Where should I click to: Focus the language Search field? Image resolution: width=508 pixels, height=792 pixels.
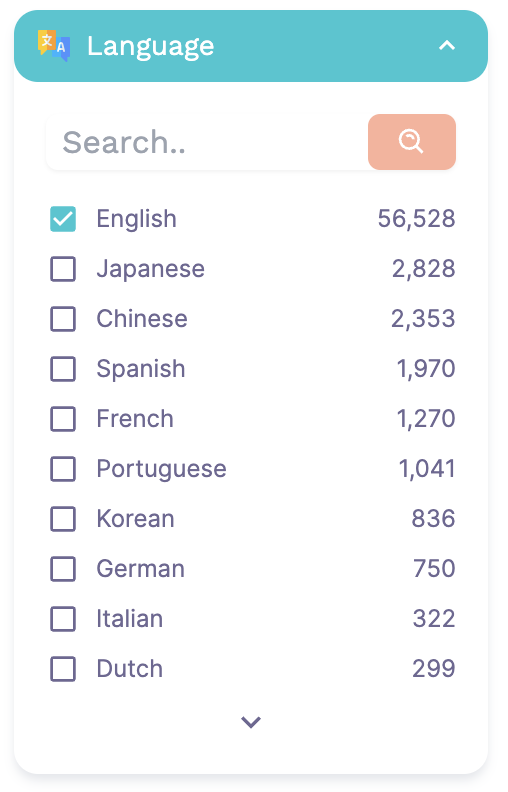tap(207, 142)
